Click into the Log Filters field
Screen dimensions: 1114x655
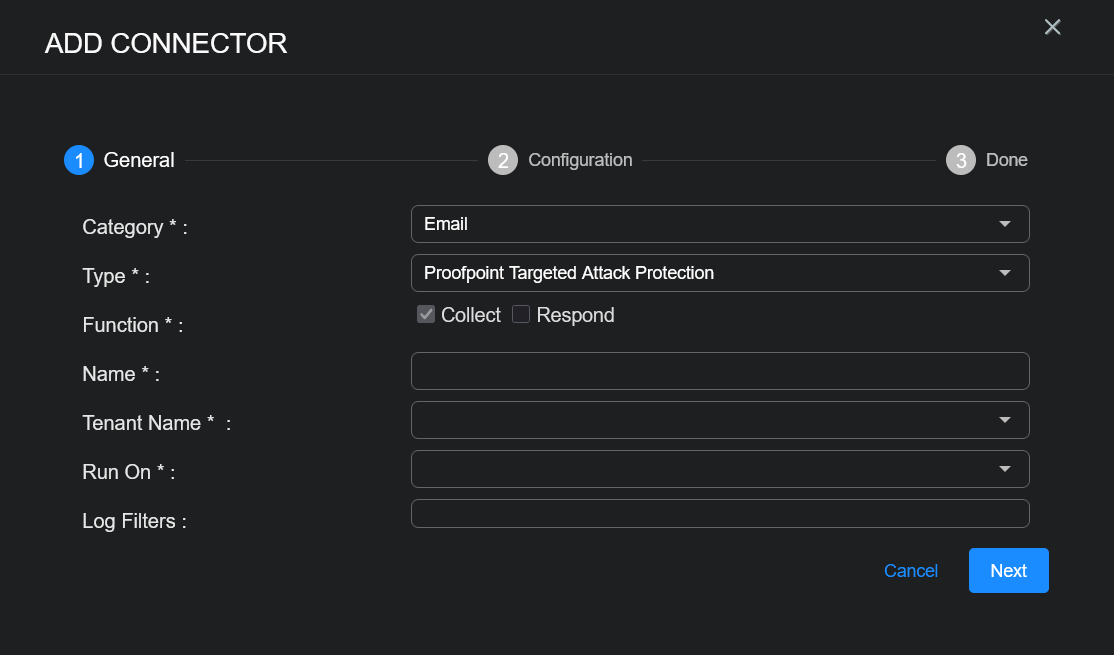[x=719, y=513]
